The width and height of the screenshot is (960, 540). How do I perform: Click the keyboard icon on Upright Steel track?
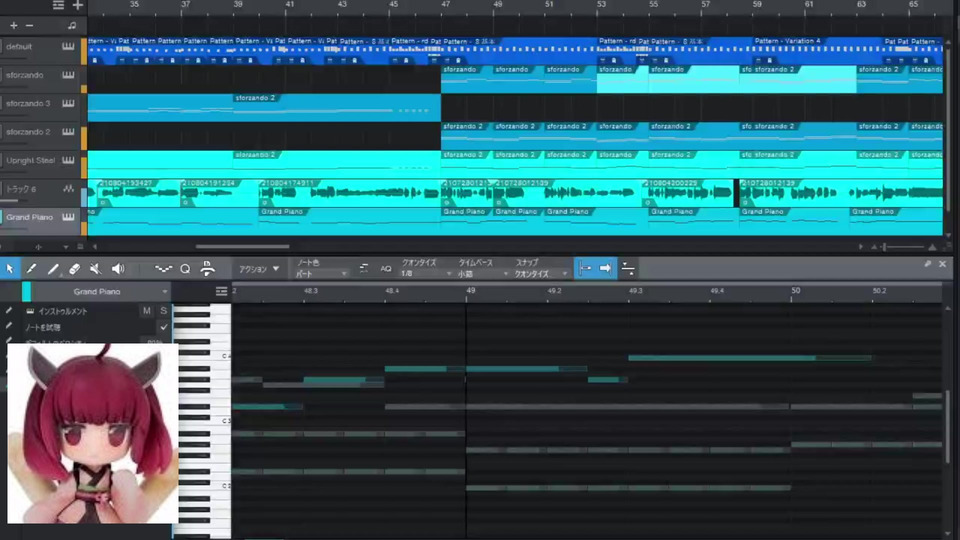click(x=68, y=160)
